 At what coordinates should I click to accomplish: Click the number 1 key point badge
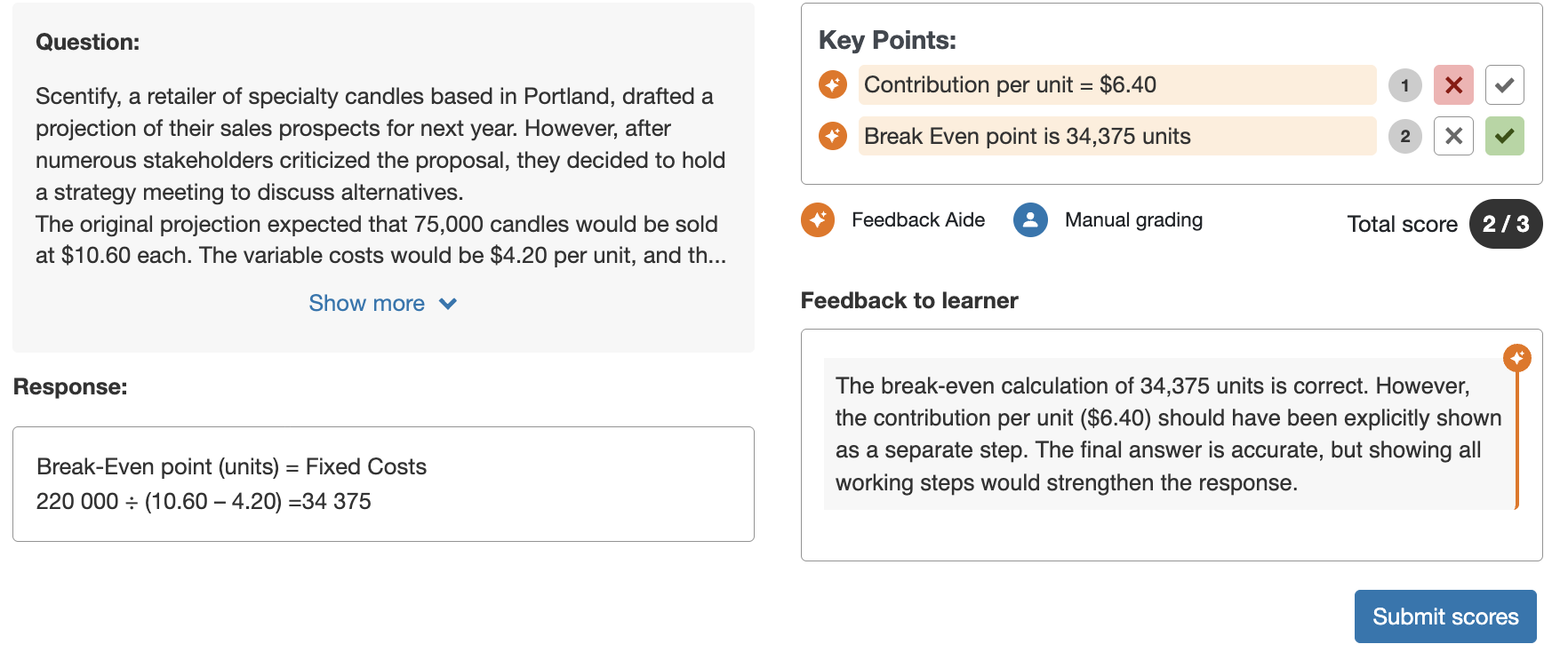click(1404, 85)
